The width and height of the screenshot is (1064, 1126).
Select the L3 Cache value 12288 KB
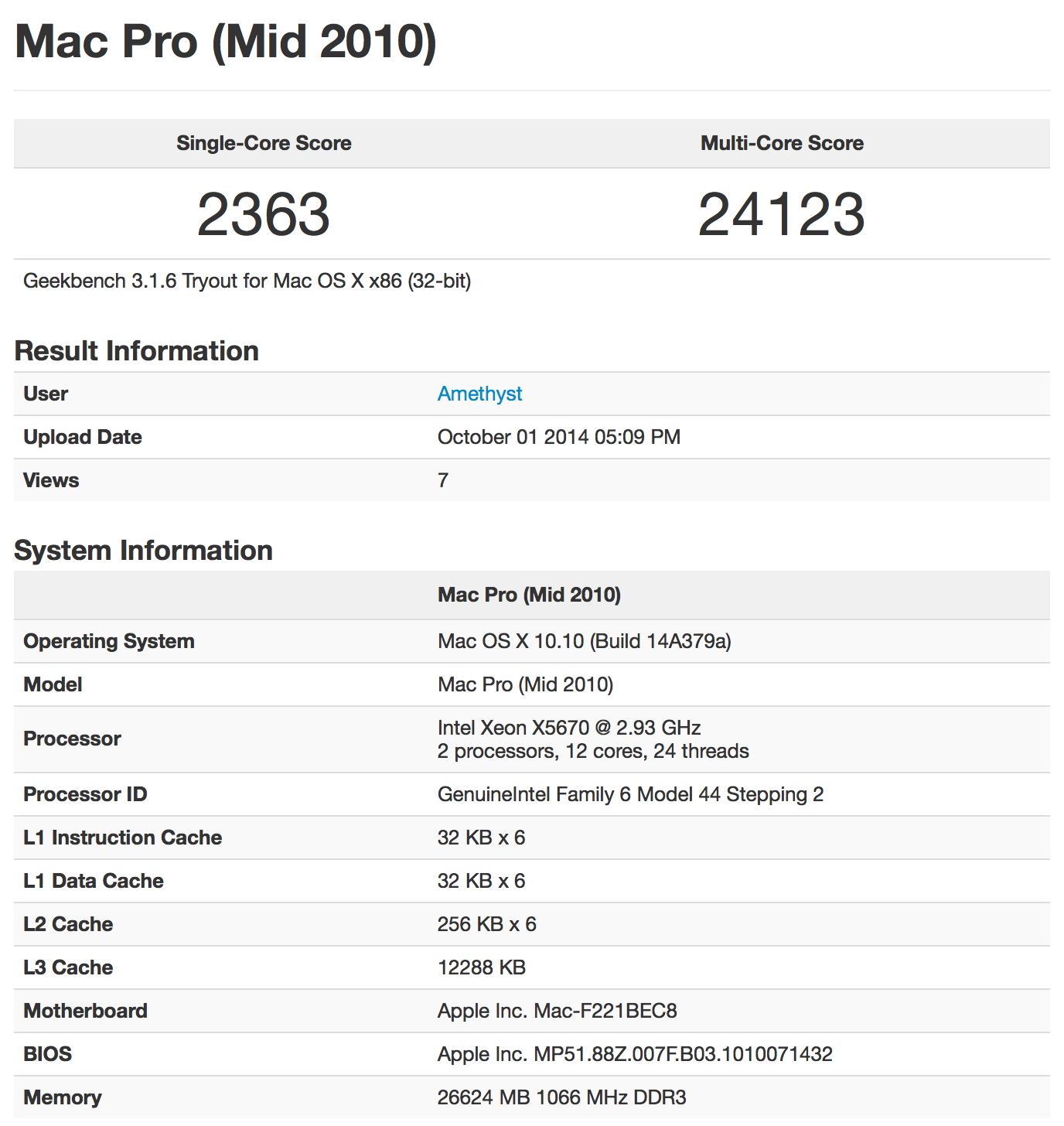[x=482, y=967]
